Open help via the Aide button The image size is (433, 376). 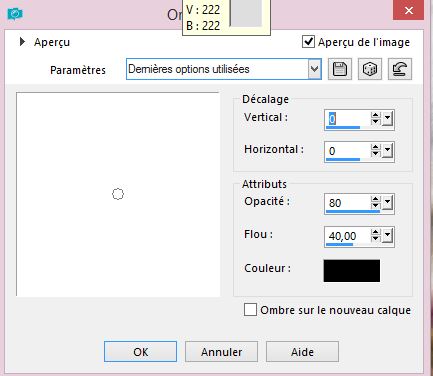pyautogui.click(x=302, y=352)
